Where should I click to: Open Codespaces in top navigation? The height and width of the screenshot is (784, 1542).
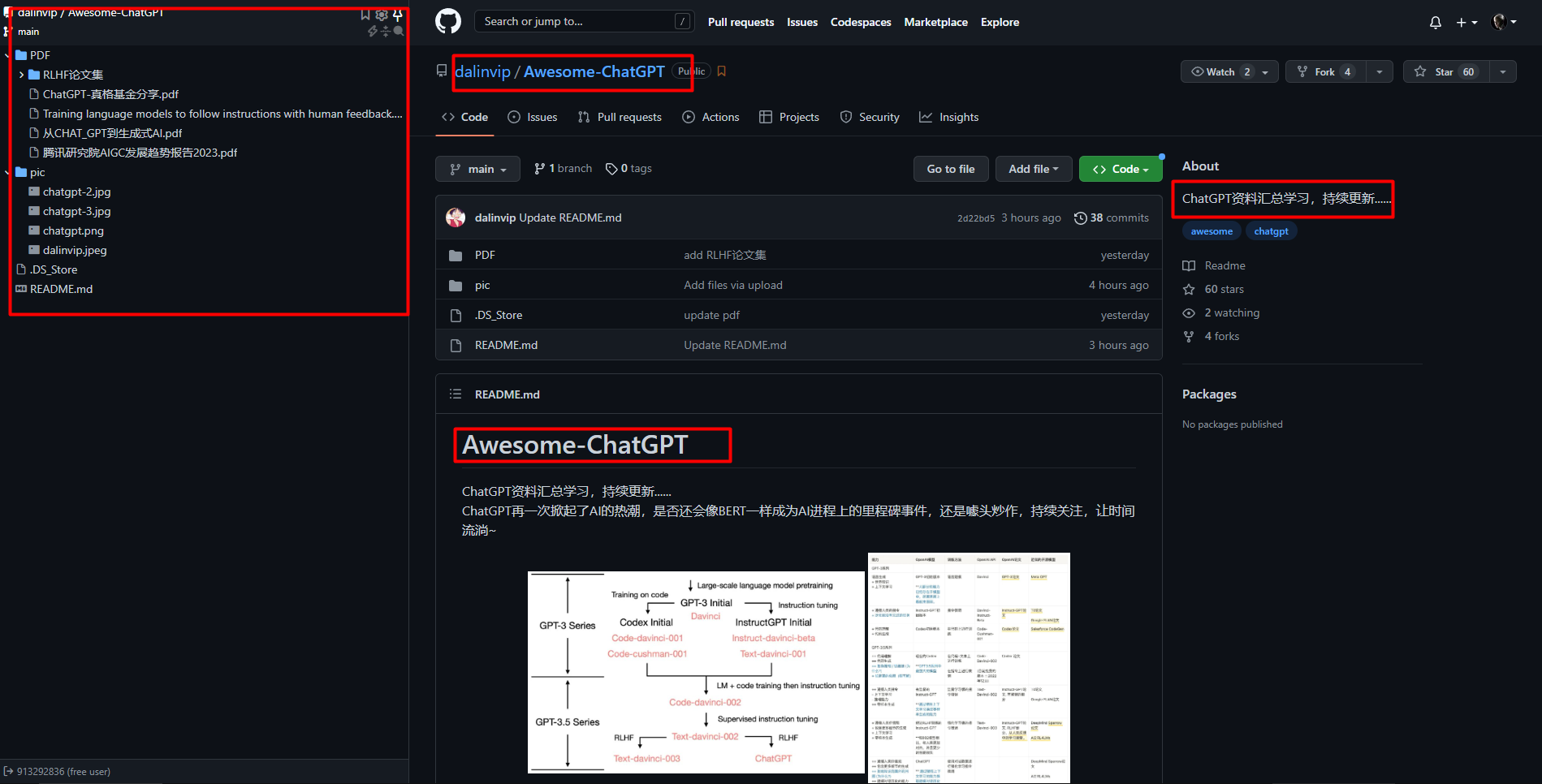click(x=861, y=22)
